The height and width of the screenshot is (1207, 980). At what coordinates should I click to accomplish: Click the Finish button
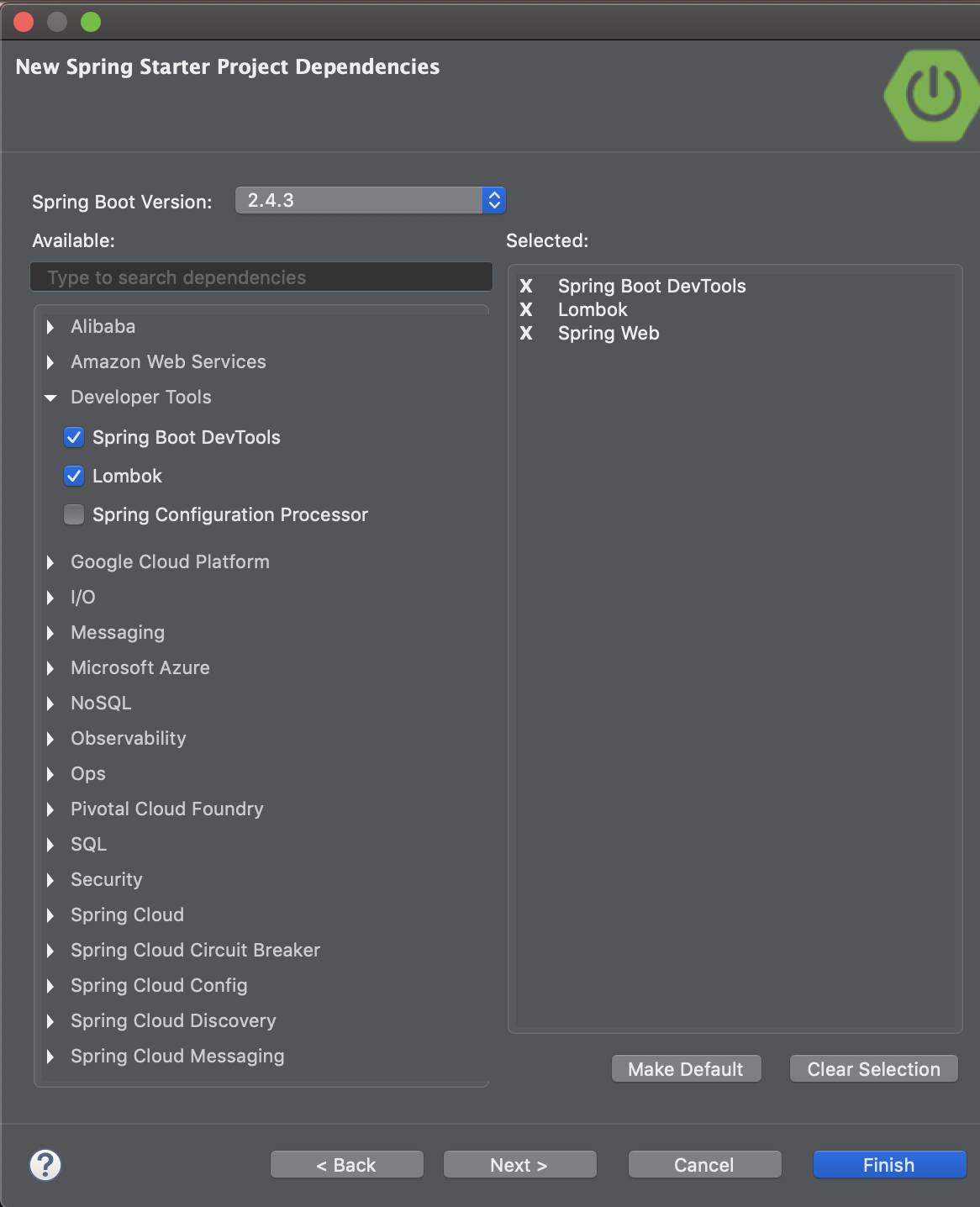[889, 1165]
